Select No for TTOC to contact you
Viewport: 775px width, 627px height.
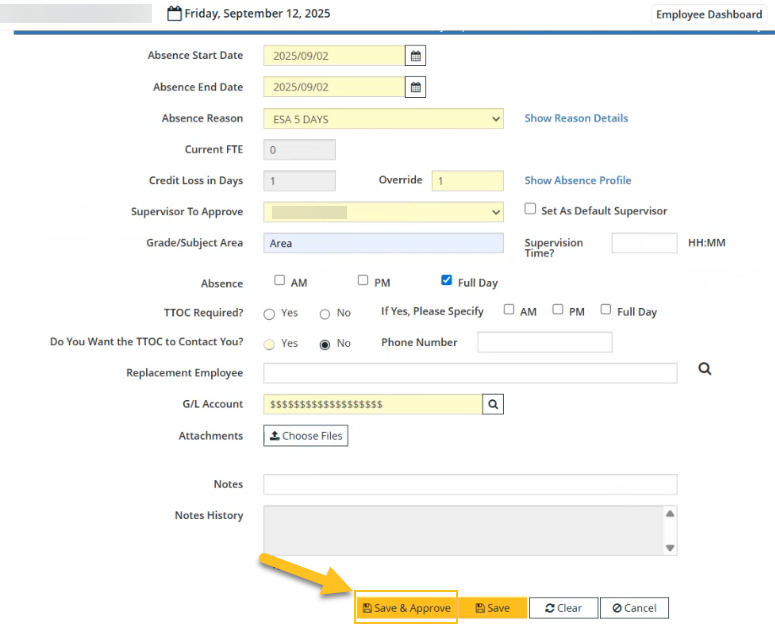coord(324,344)
